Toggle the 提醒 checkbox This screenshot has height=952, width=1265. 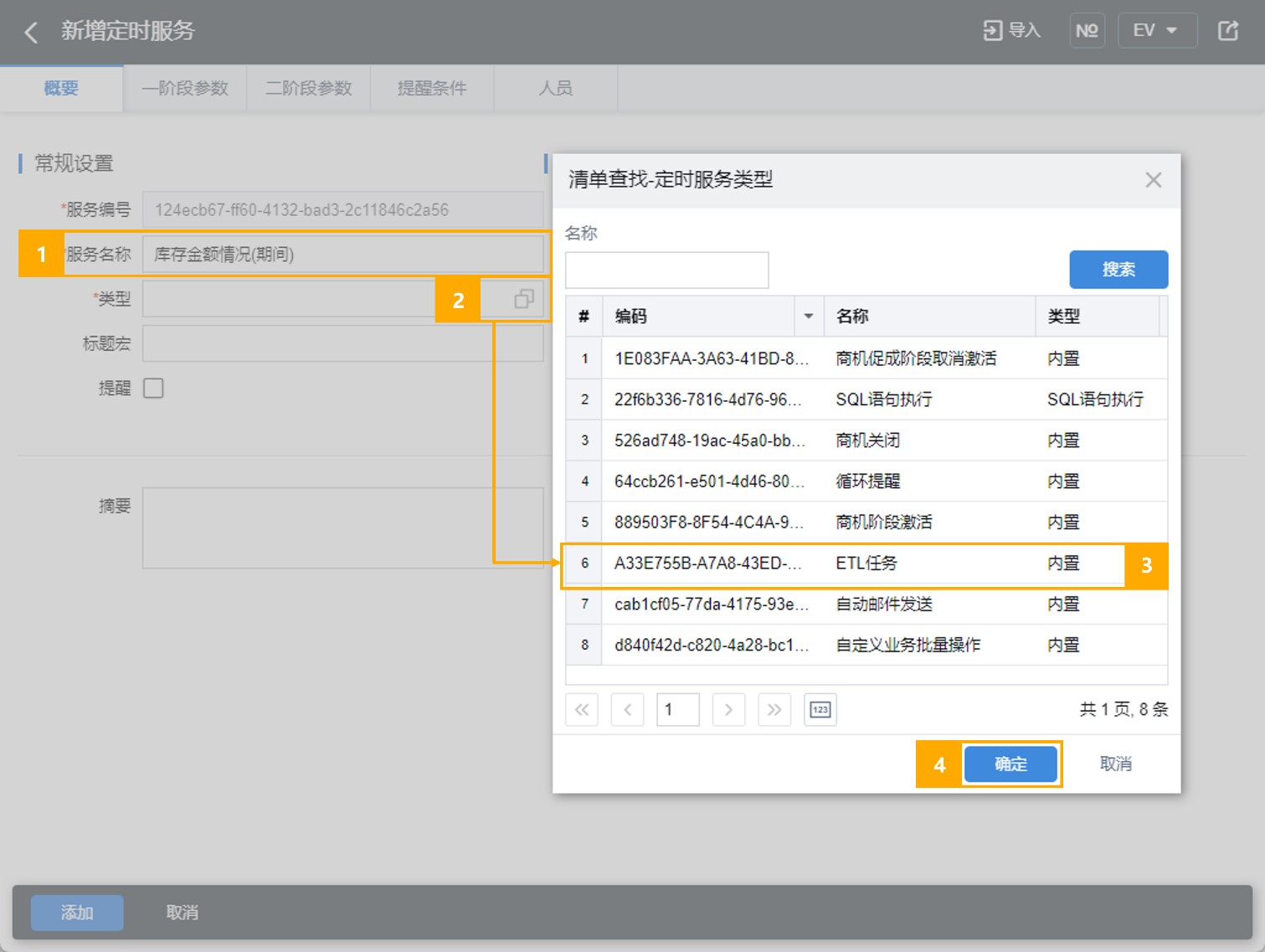153,388
